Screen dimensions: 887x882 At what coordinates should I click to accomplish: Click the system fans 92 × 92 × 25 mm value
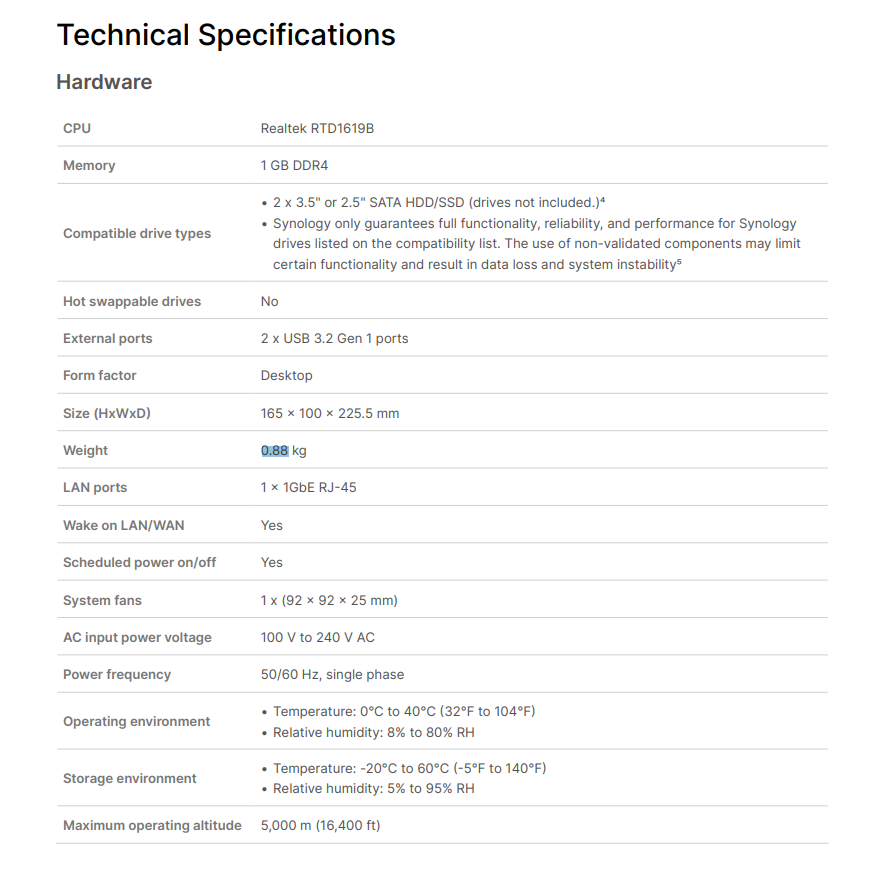(x=329, y=601)
